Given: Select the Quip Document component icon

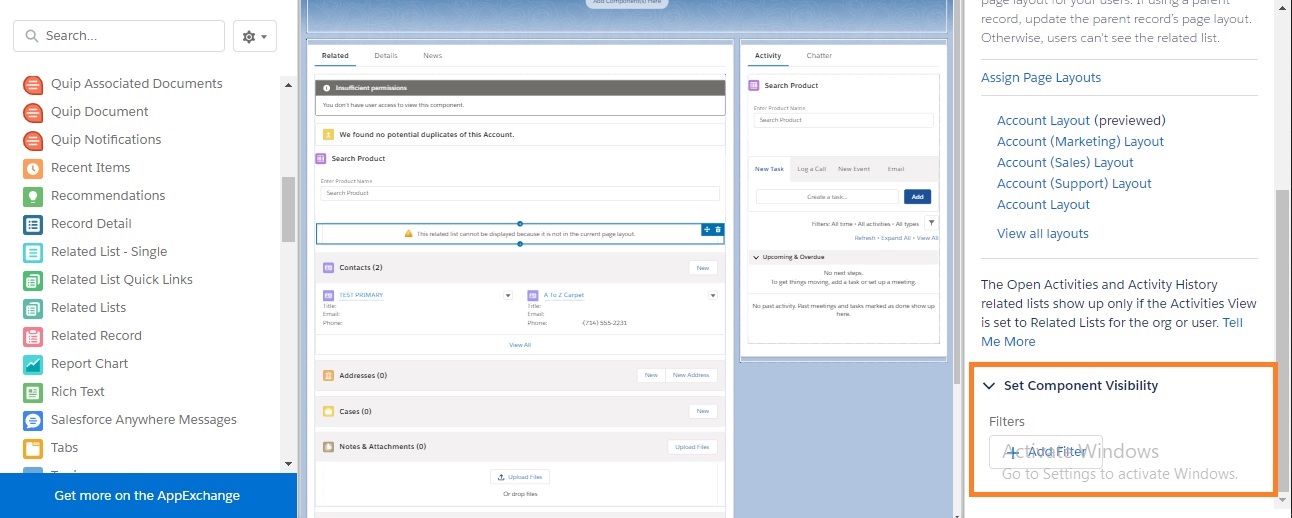Looking at the screenshot, I should pos(33,112).
